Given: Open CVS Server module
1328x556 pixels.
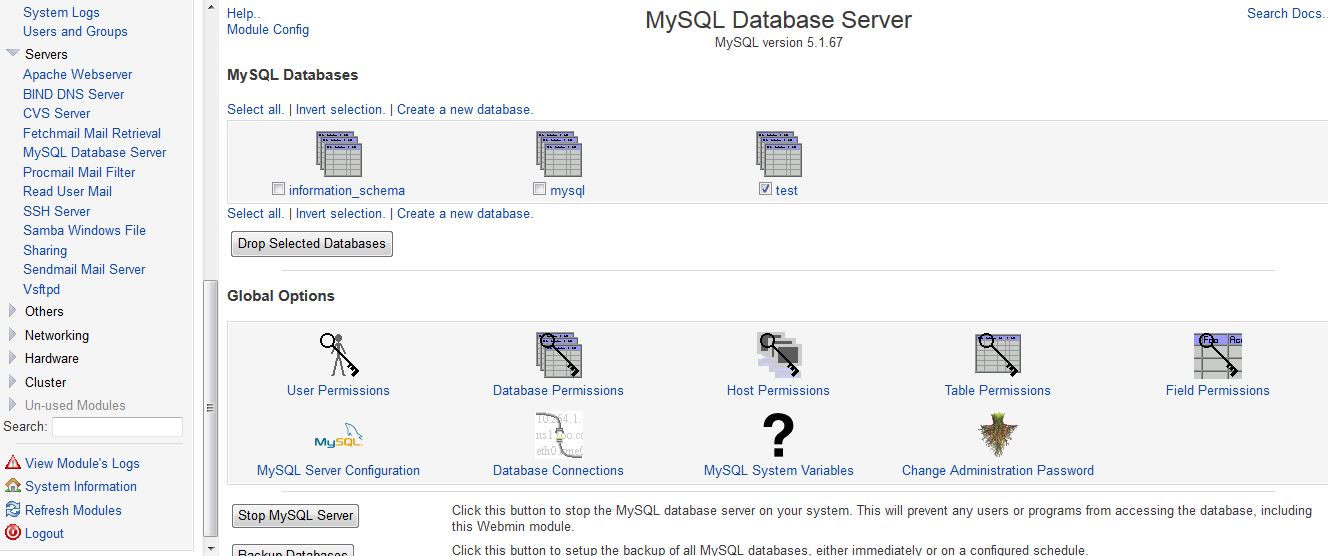Looking at the screenshot, I should click(57, 113).
